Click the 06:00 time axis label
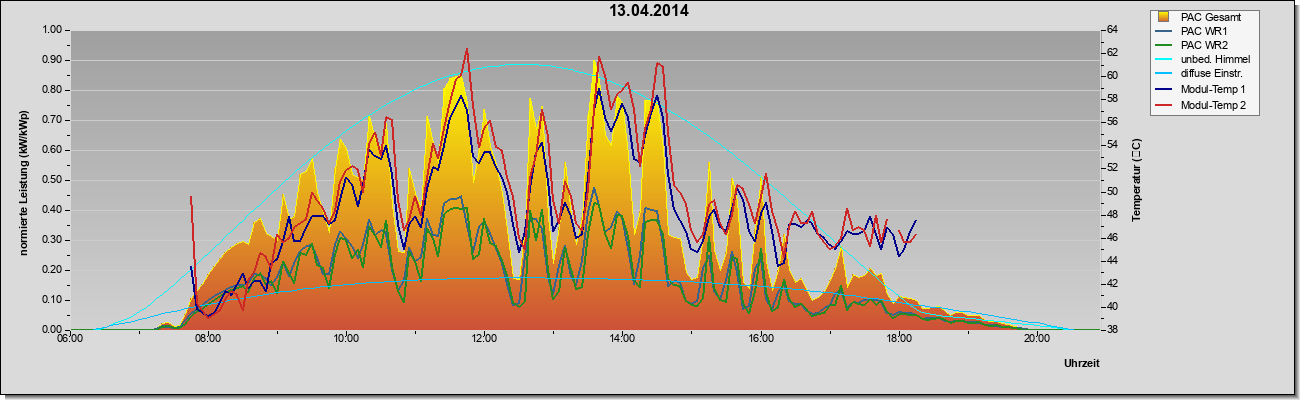 point(69,339)
